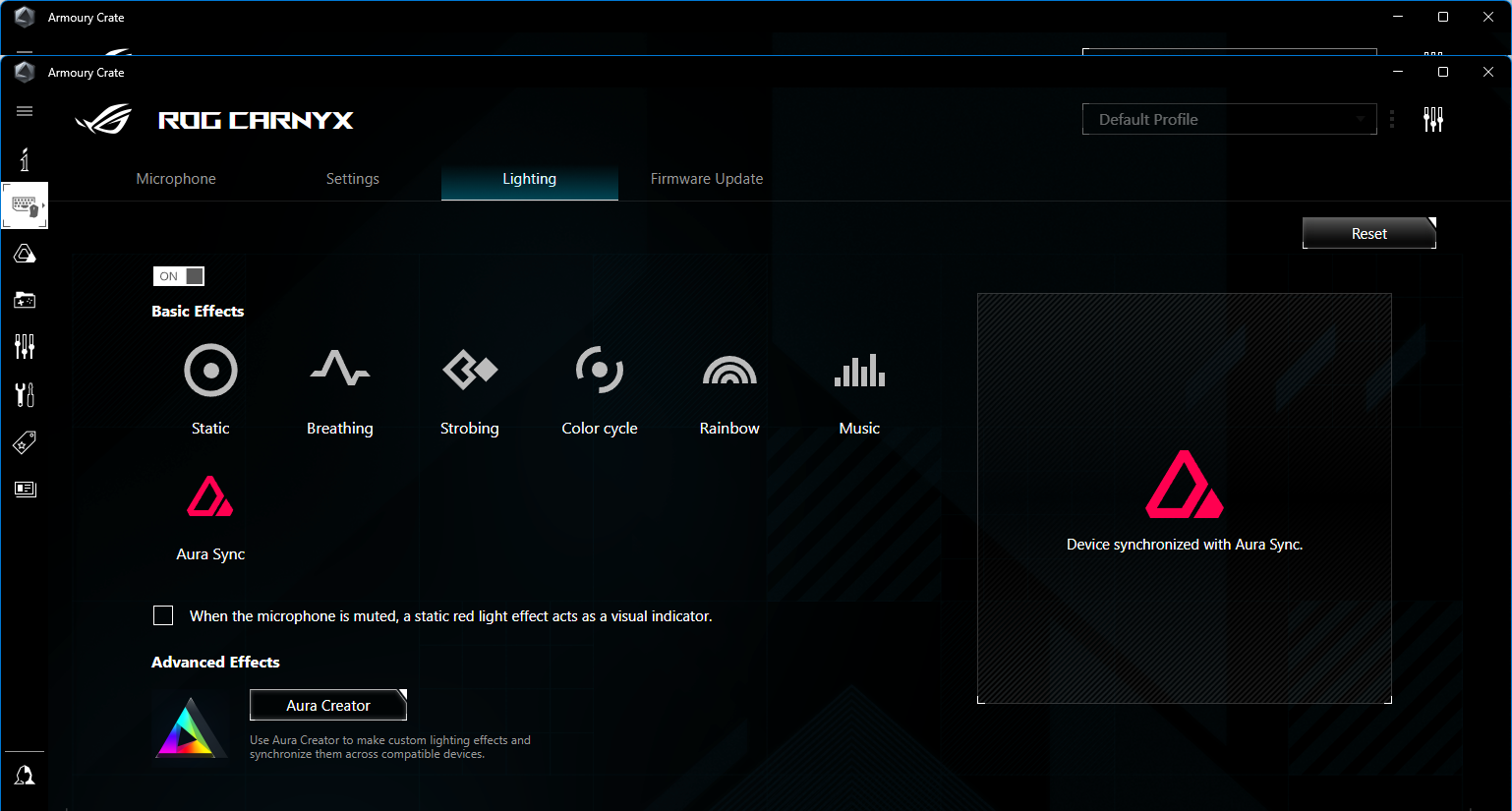1512x811 pixels.
Task: Select the Music lighting effect icon
Action: pos(859,371)
